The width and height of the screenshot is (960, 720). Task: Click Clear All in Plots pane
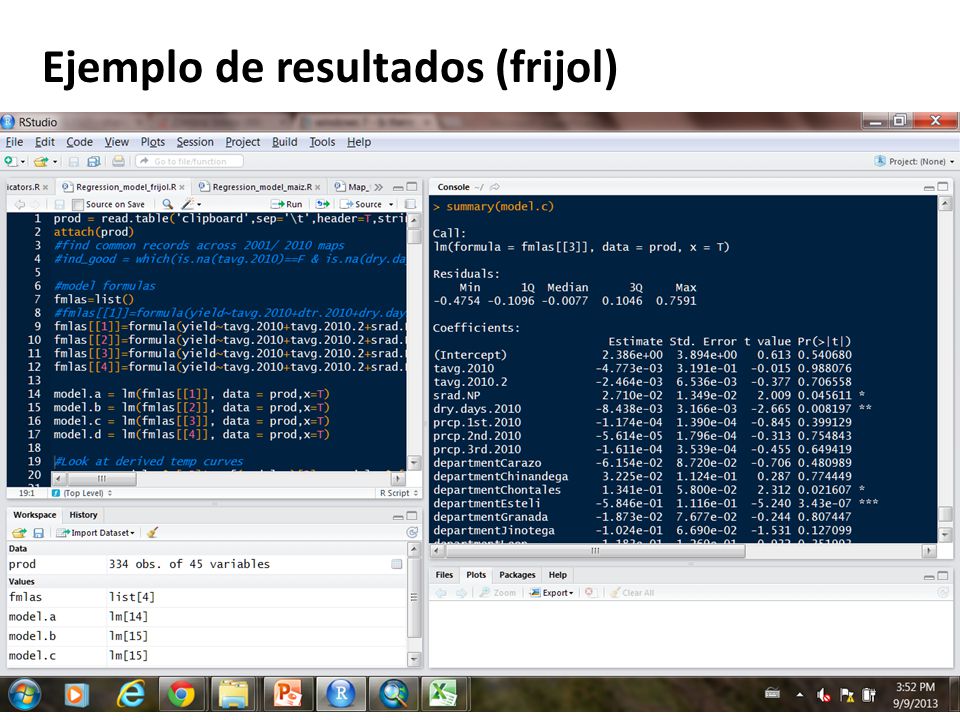coord(632,592)
